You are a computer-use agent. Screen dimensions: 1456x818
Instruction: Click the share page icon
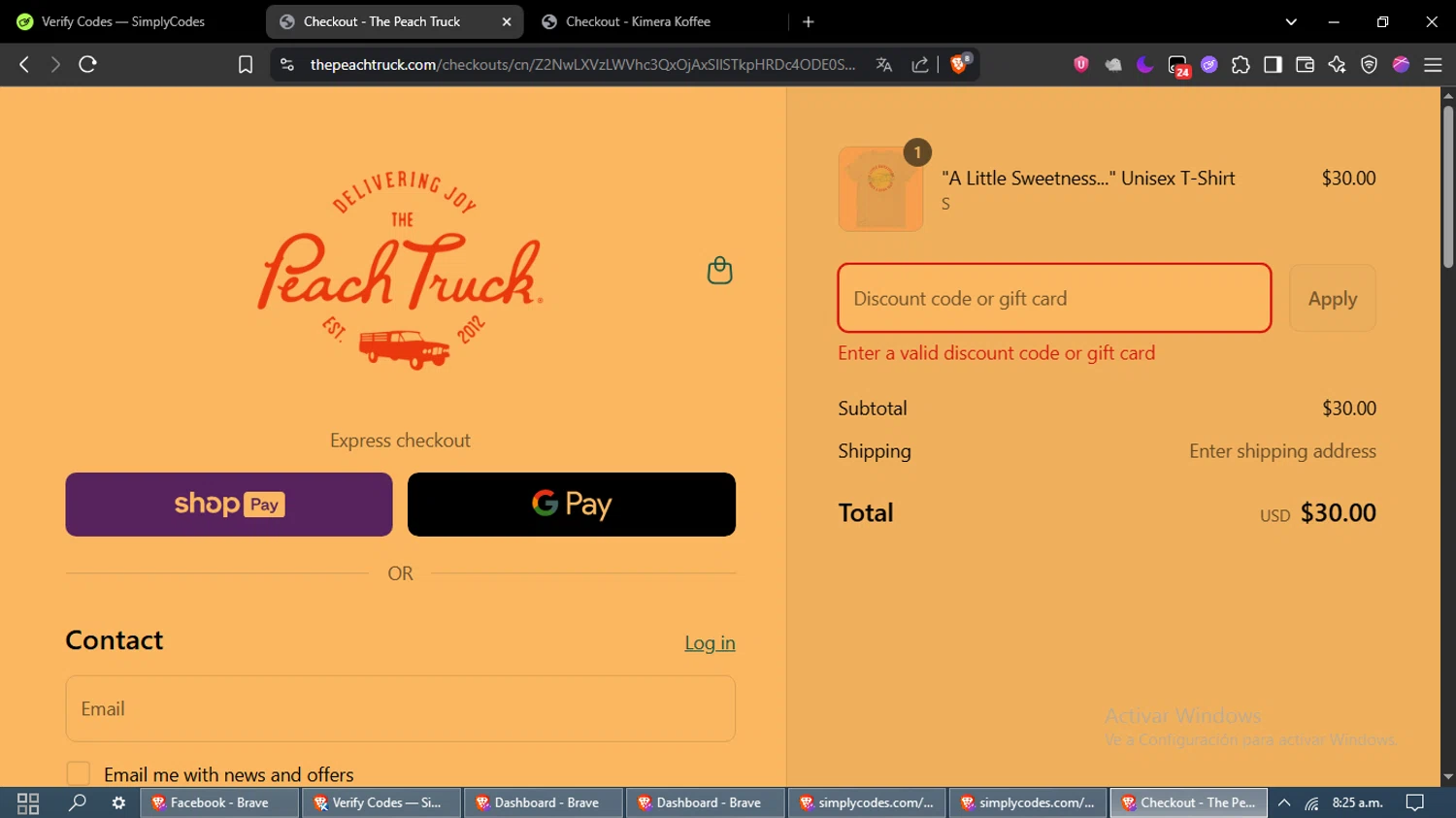coord(919,64)
